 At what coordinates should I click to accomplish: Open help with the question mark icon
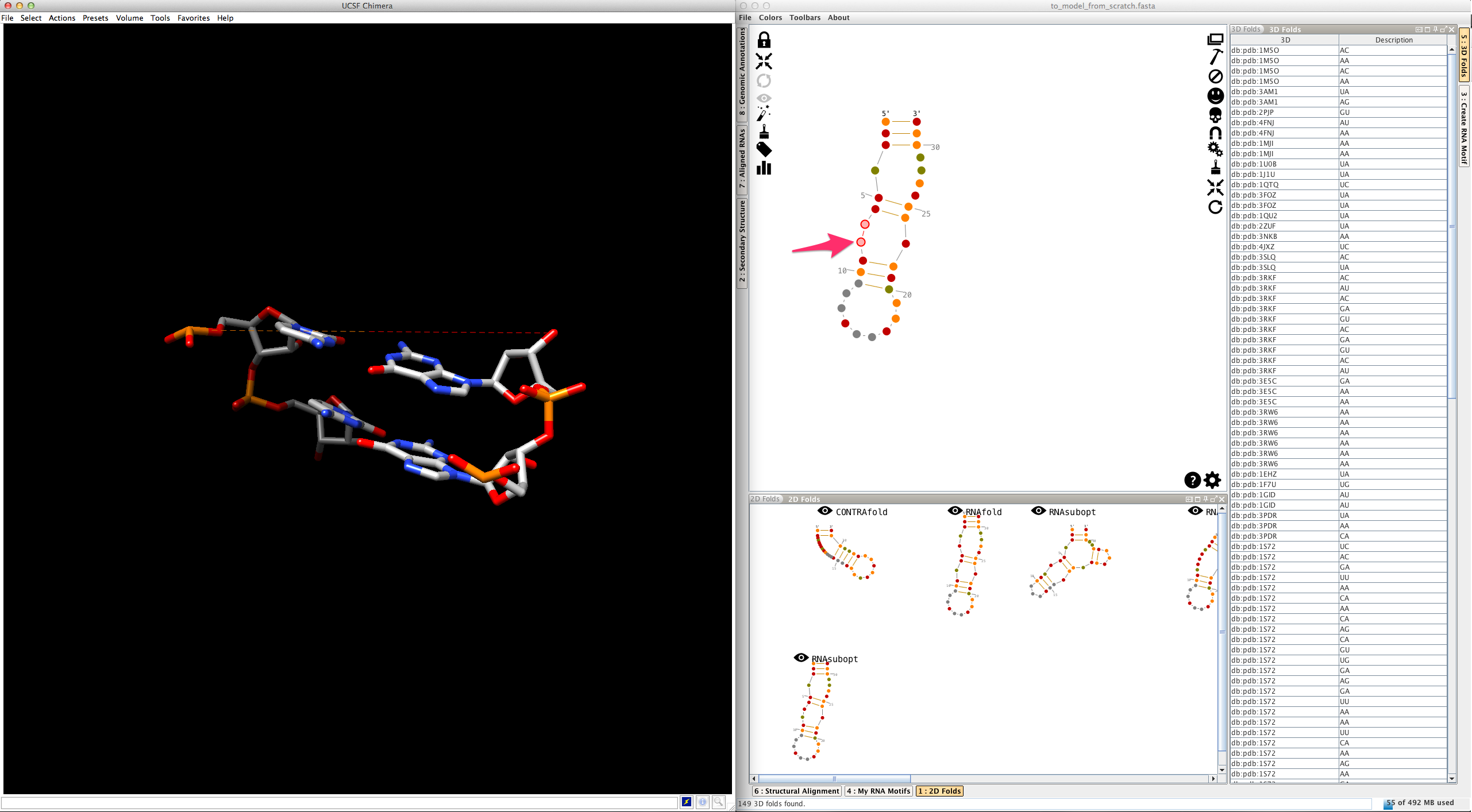point(1192,480)
